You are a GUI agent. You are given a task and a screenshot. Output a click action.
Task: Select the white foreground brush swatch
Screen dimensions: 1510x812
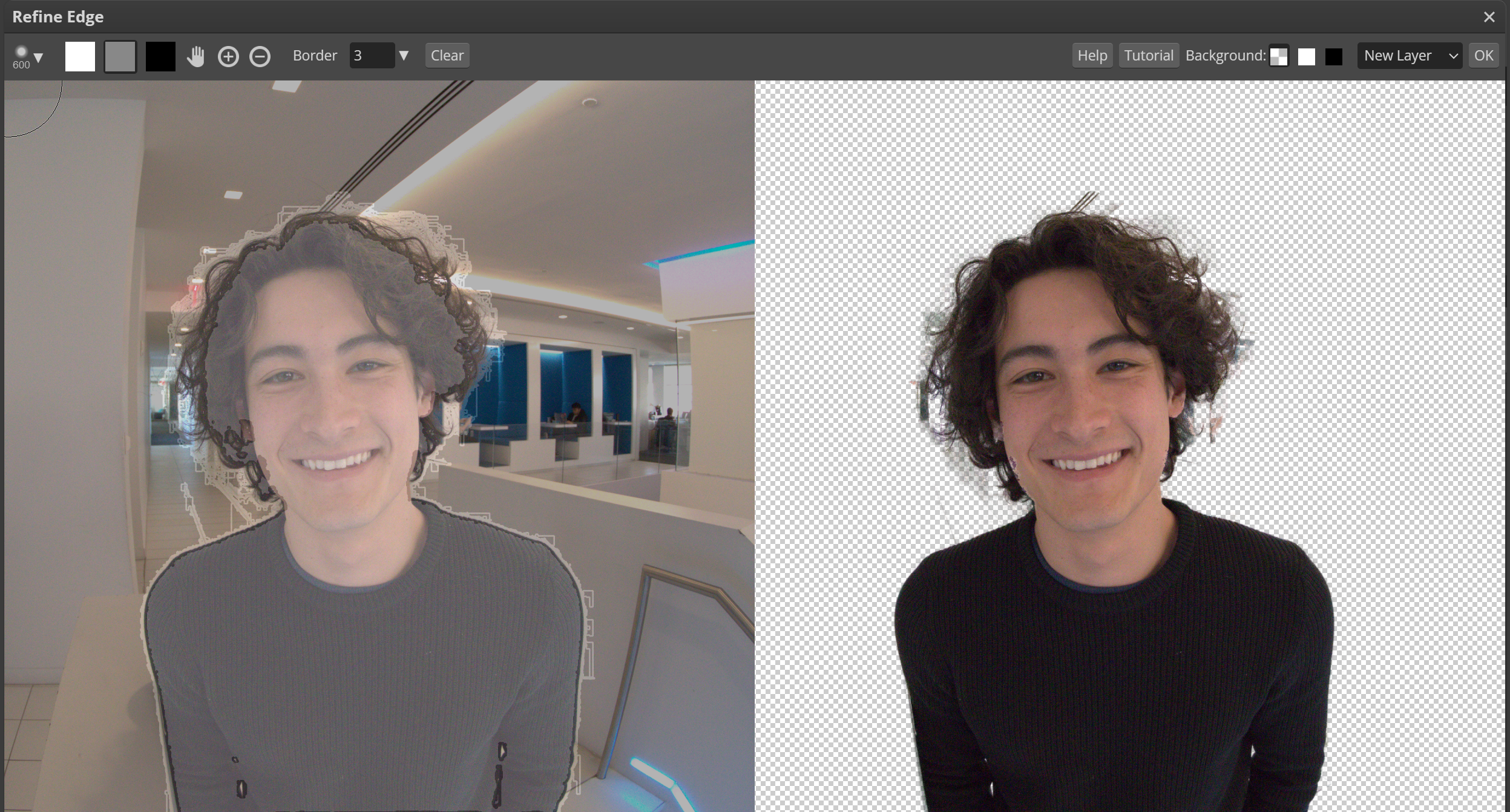[x=80, y=57]
